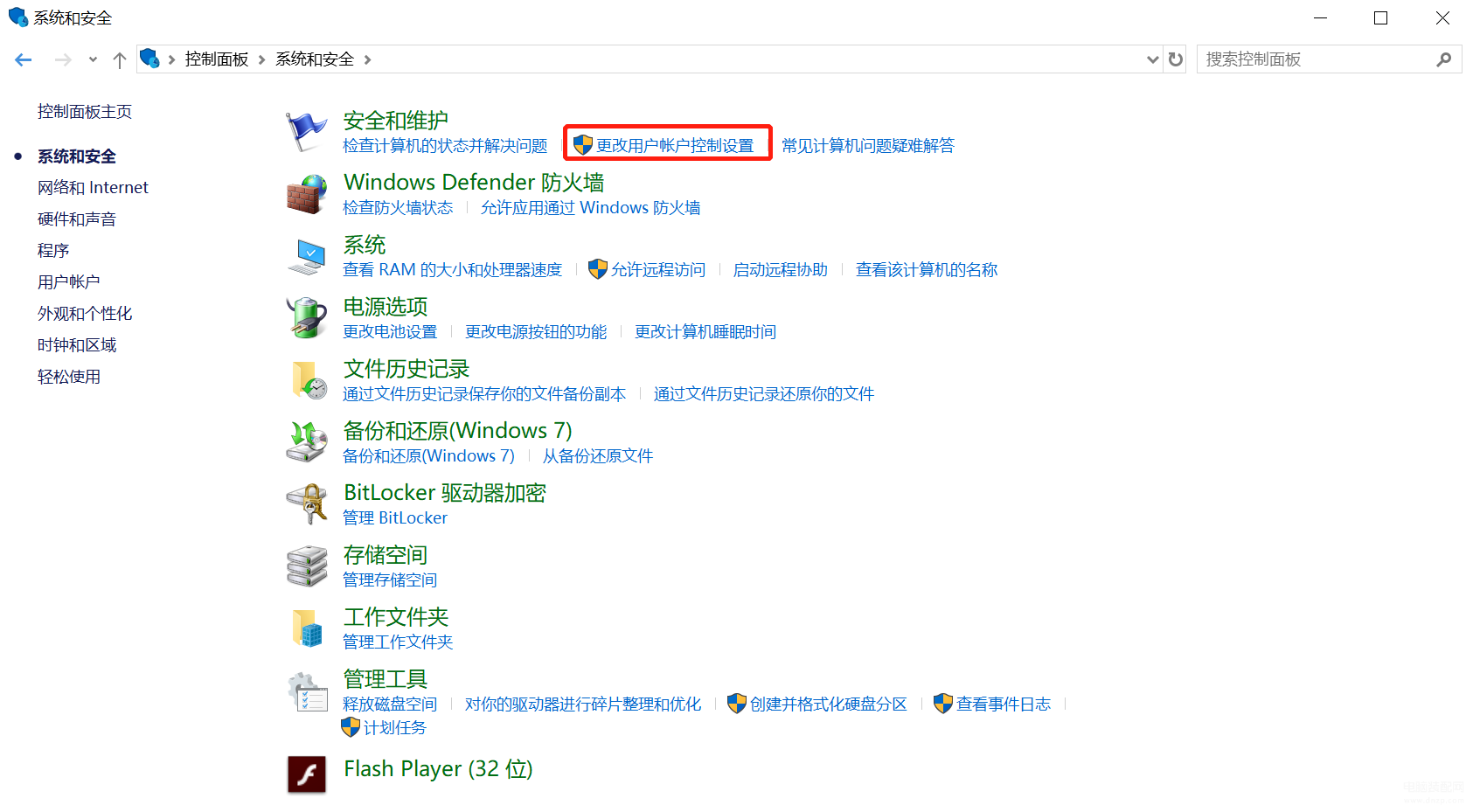Select 轻松使用 in sidebar
This screenshot has width=1473, height=812.
coord(69,376)
